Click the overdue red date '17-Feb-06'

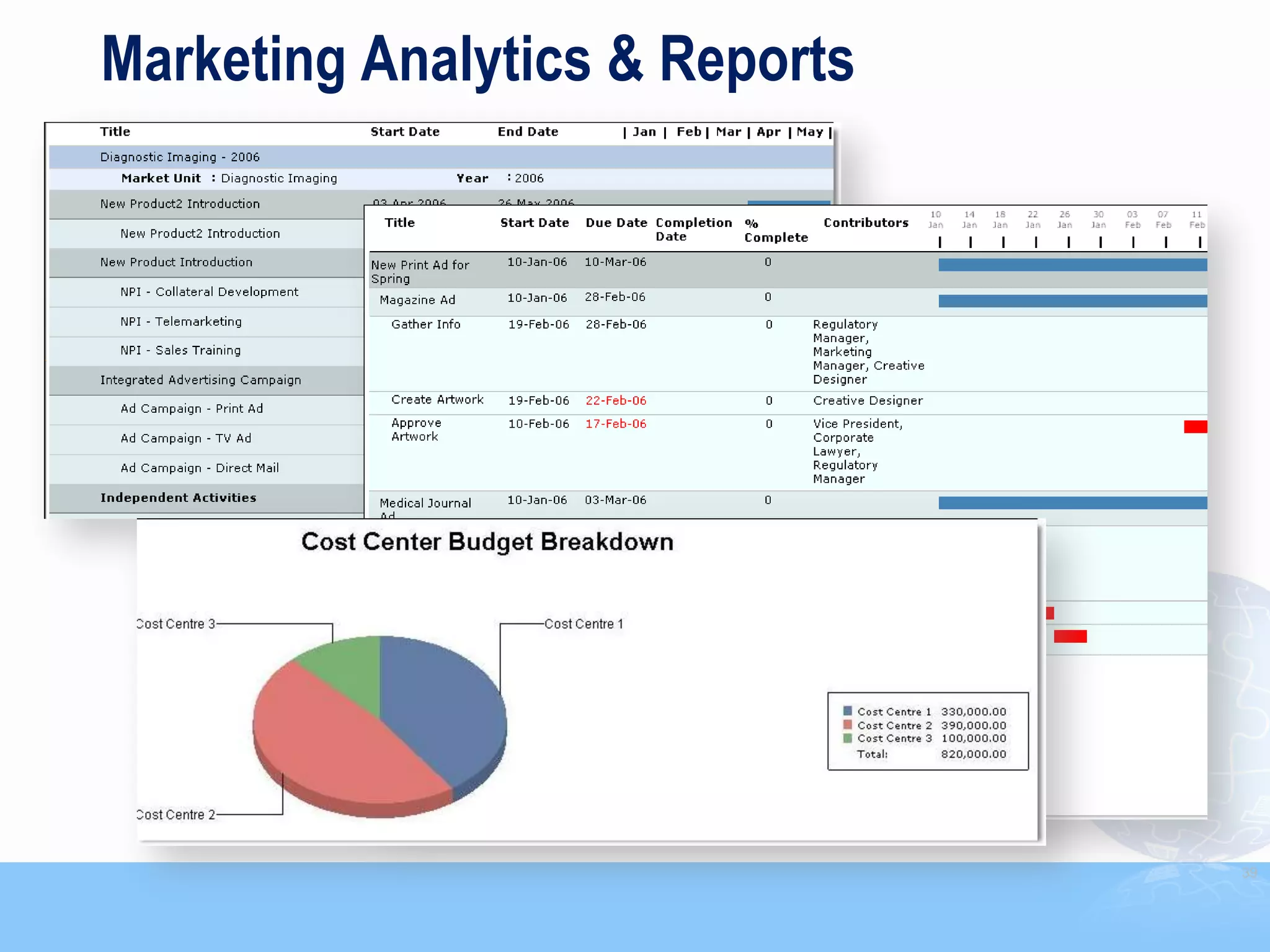616,424
